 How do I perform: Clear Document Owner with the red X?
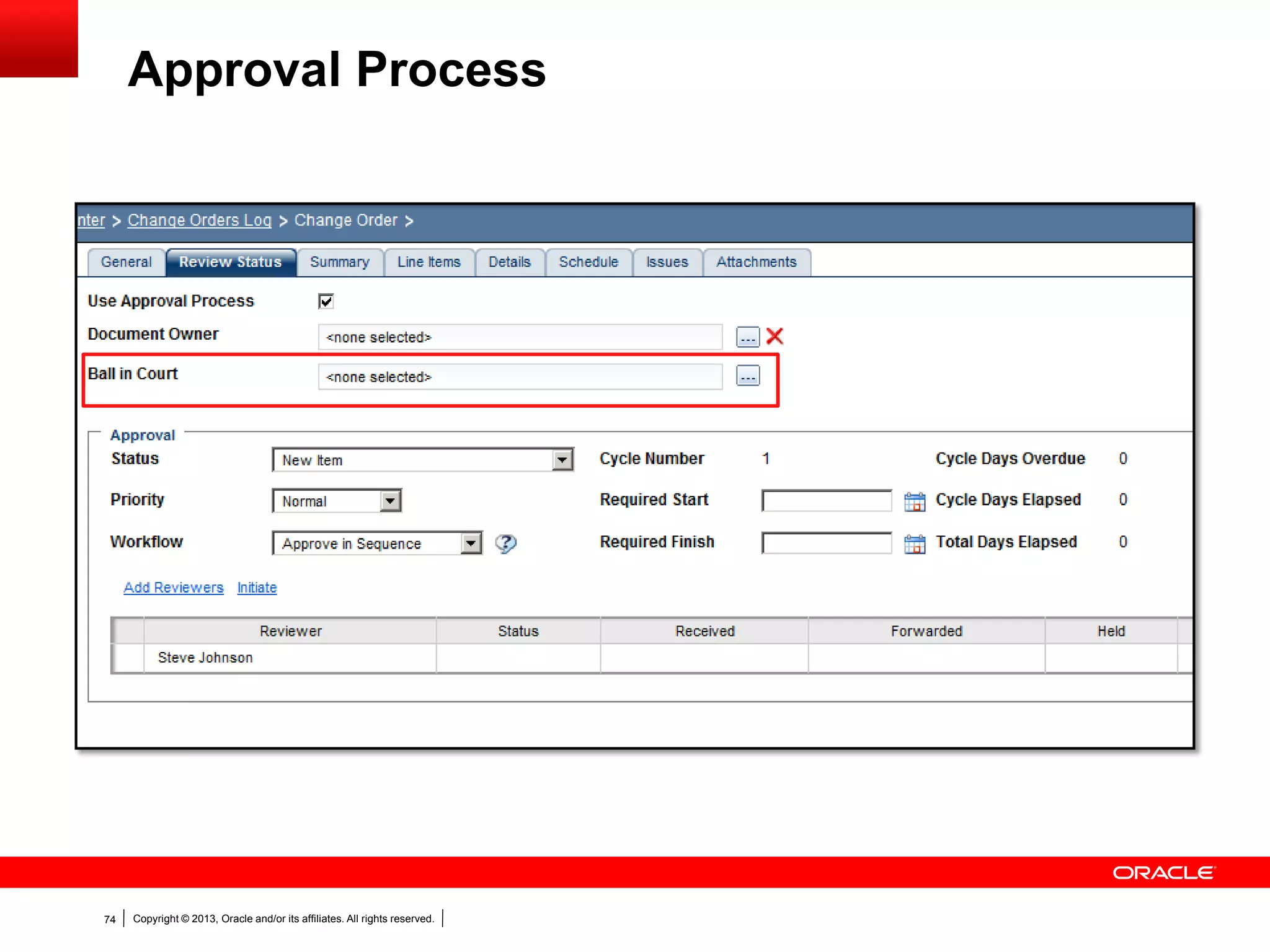pos(775,336)
